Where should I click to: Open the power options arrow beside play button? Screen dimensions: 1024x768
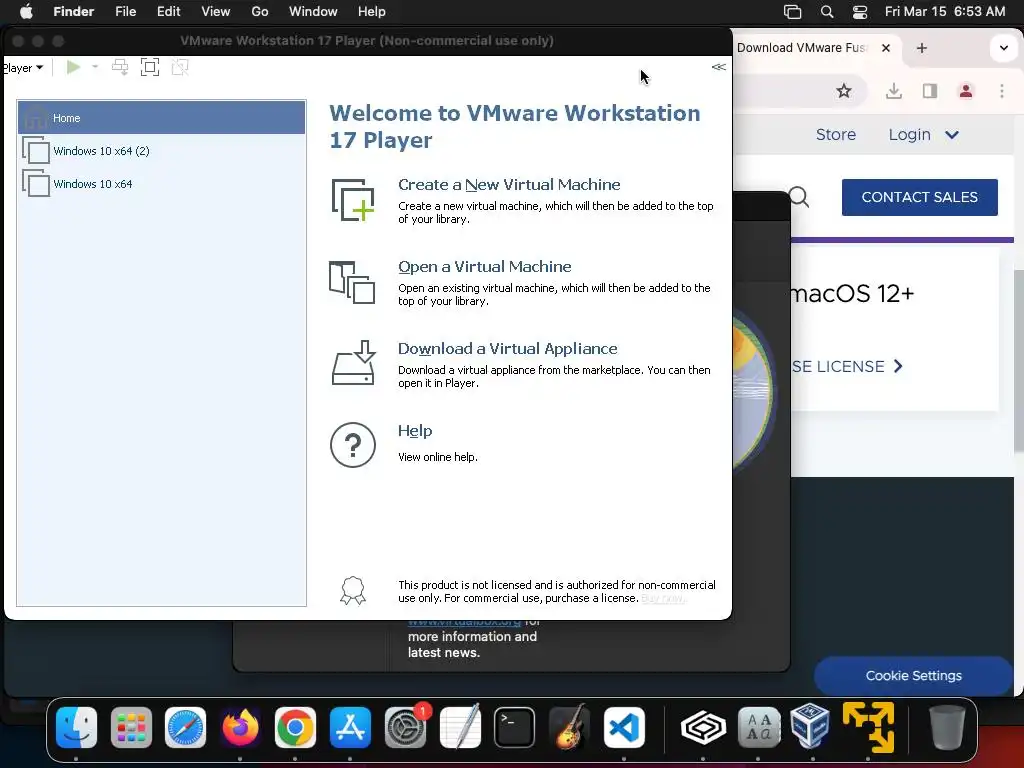point(95,67)
